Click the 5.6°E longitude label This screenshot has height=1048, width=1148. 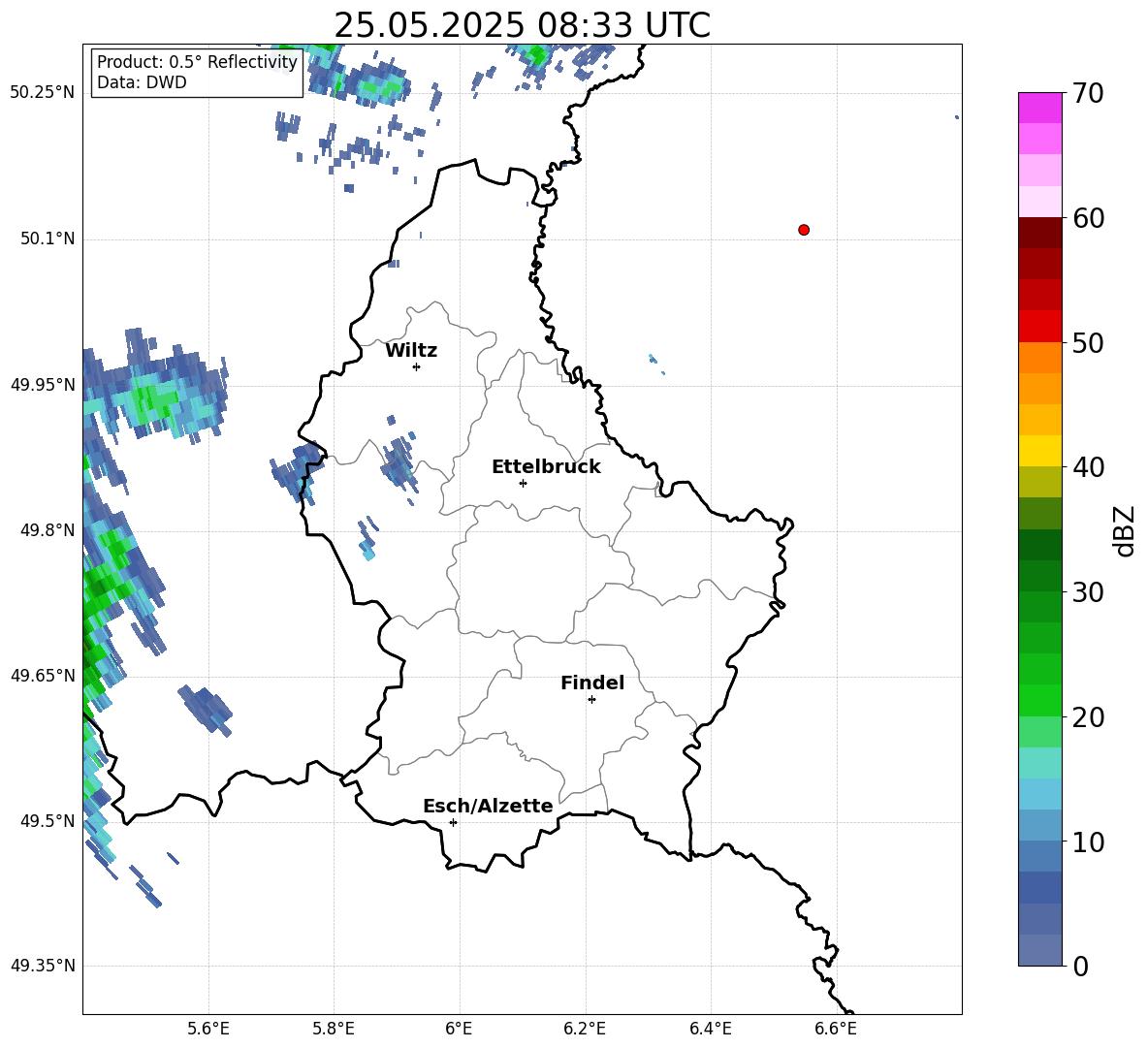click(x=208, y=1029)
